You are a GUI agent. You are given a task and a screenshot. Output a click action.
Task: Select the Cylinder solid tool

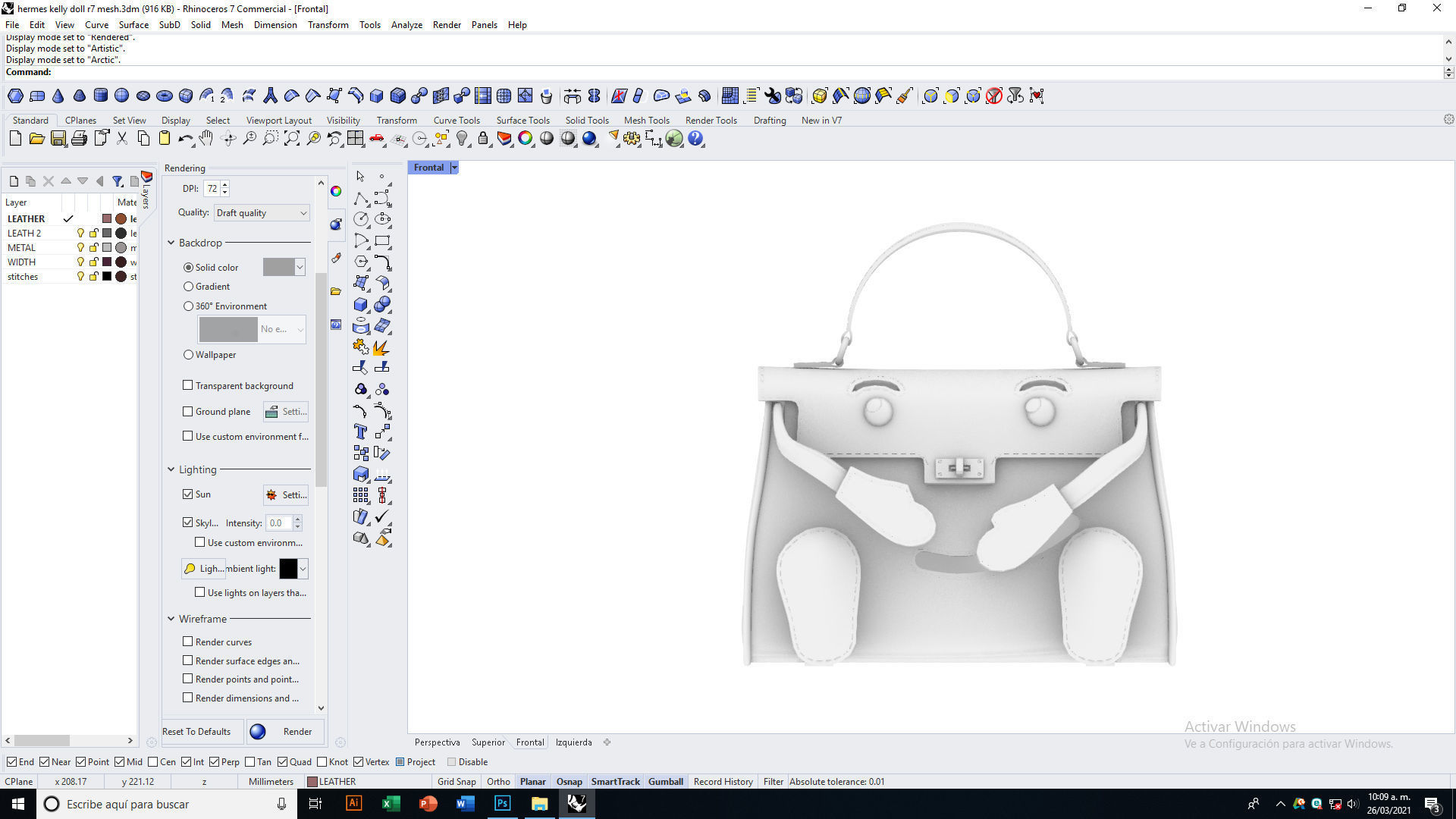click(x=100, y=96)
